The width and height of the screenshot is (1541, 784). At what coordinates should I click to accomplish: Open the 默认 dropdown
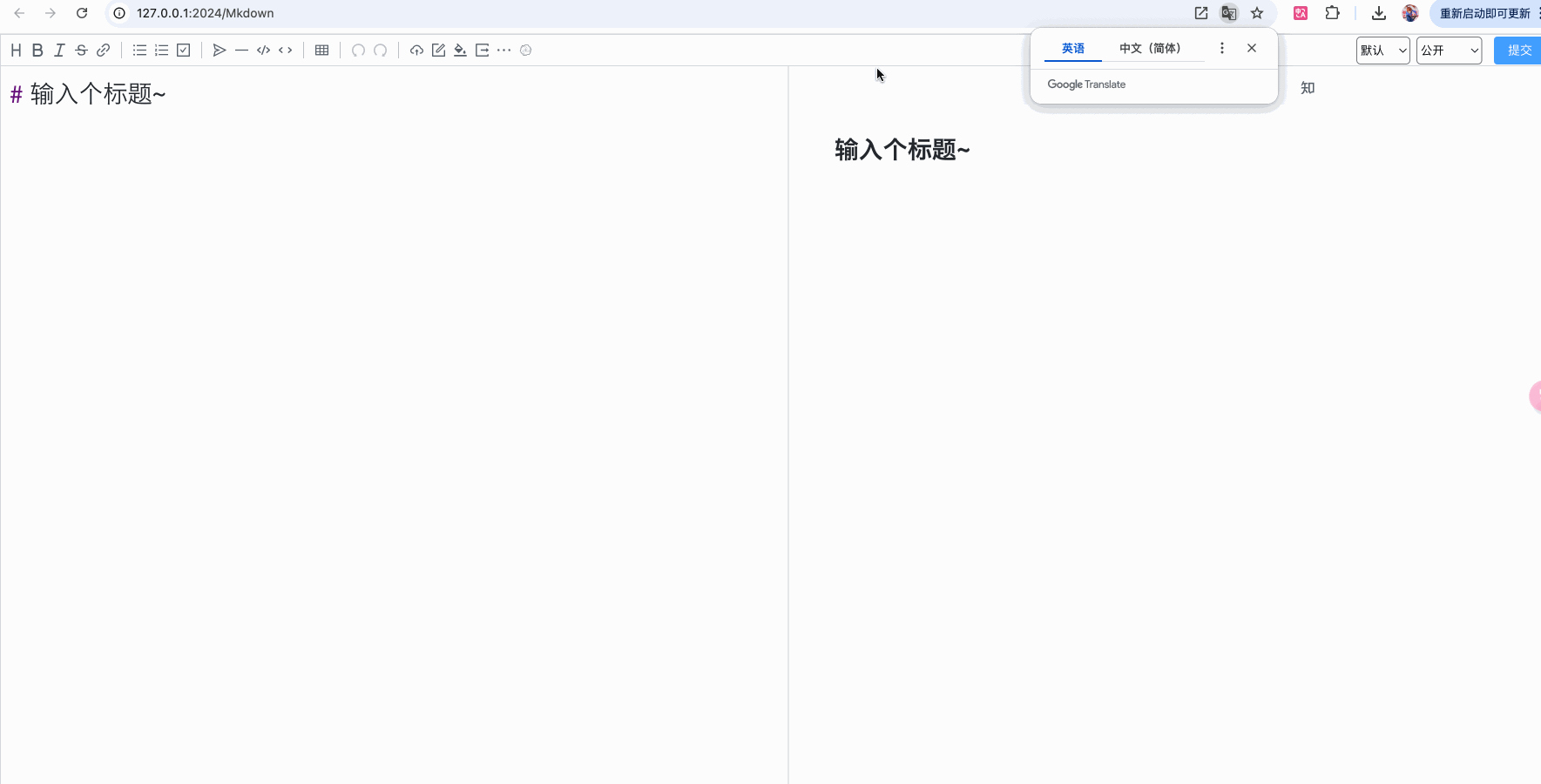tap(1382, 51)
